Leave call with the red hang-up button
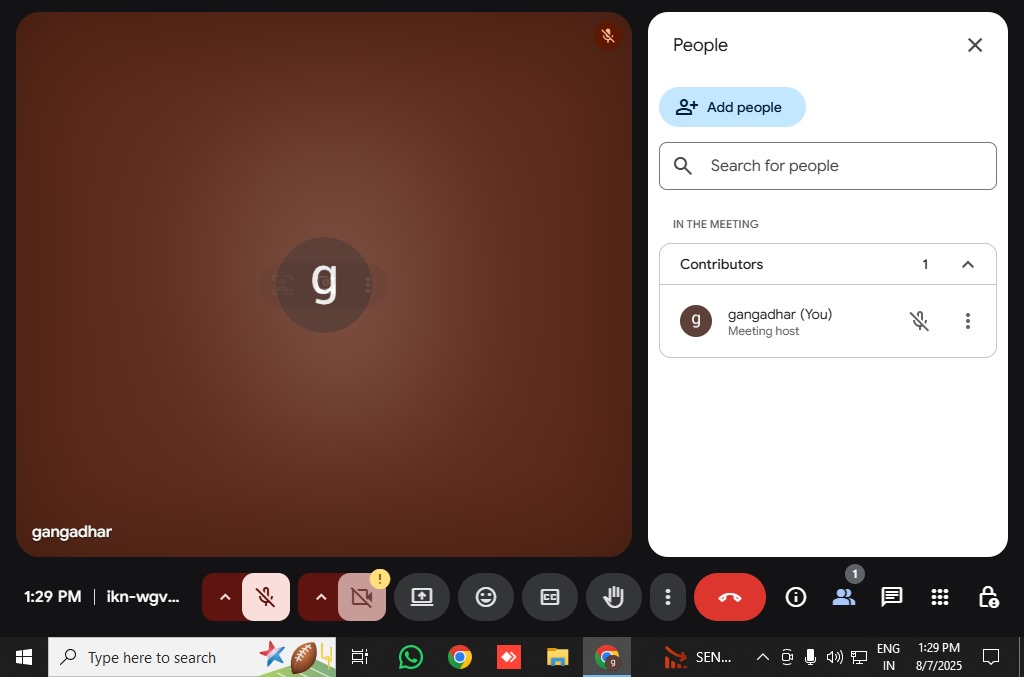The image size is (1024, 677). (x=730, y=597)
